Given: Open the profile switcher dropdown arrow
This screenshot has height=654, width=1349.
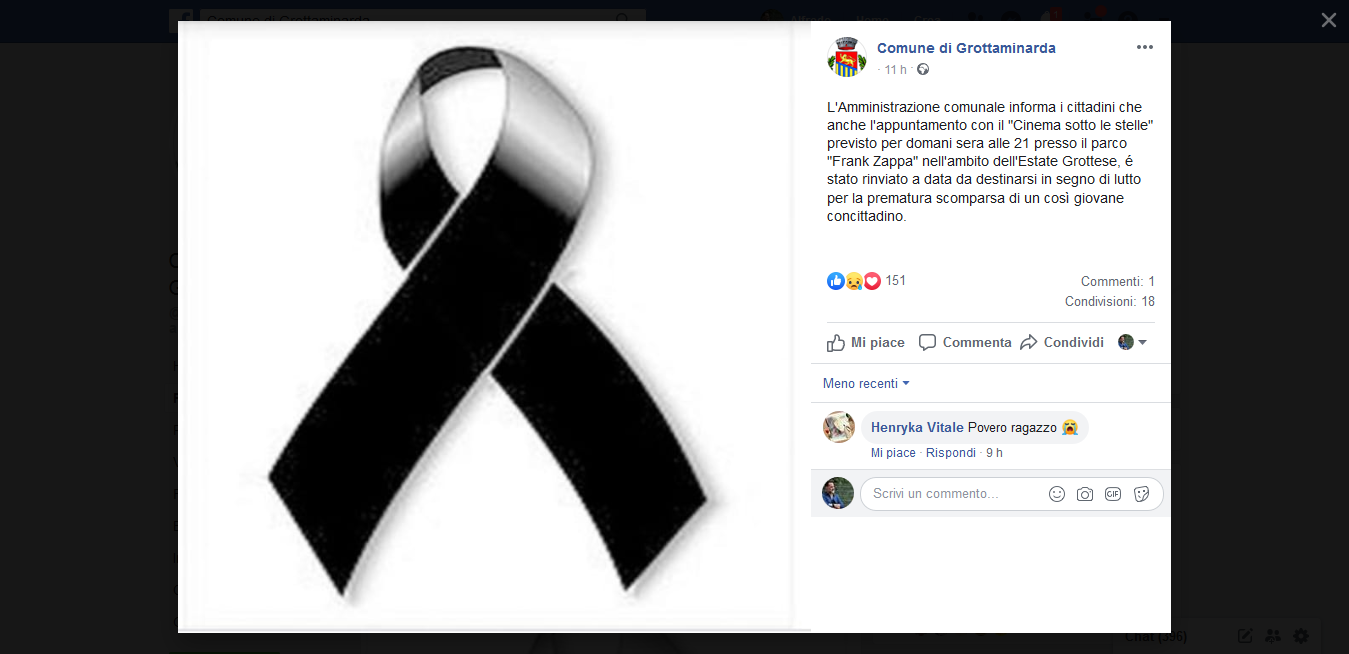Looking at the screenshot, I should (1132, 342).
